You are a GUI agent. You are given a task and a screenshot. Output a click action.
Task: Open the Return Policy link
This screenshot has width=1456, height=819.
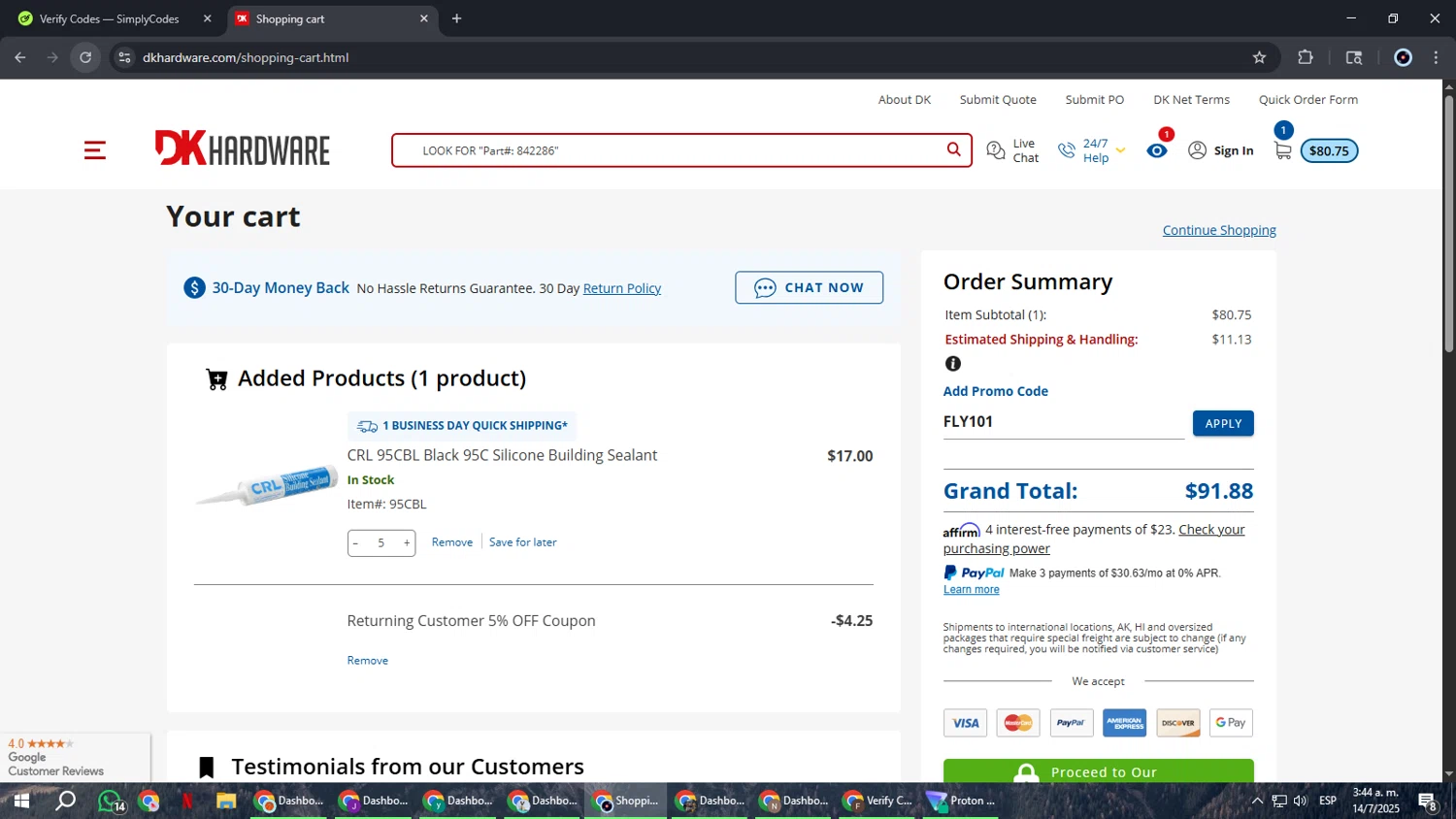click(x=622, y=288)
